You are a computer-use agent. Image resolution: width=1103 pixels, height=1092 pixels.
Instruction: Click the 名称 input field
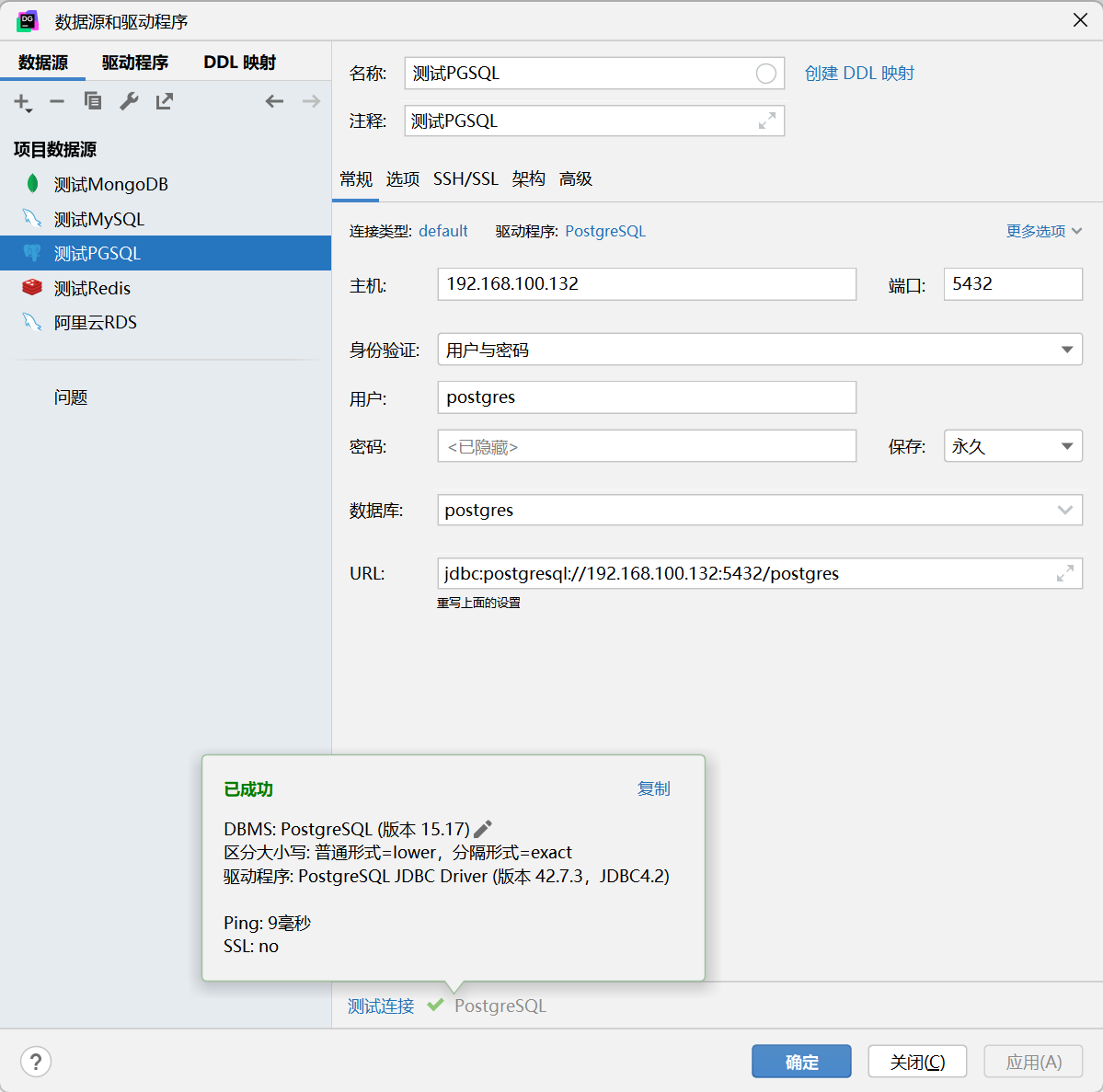coord(594,74)
